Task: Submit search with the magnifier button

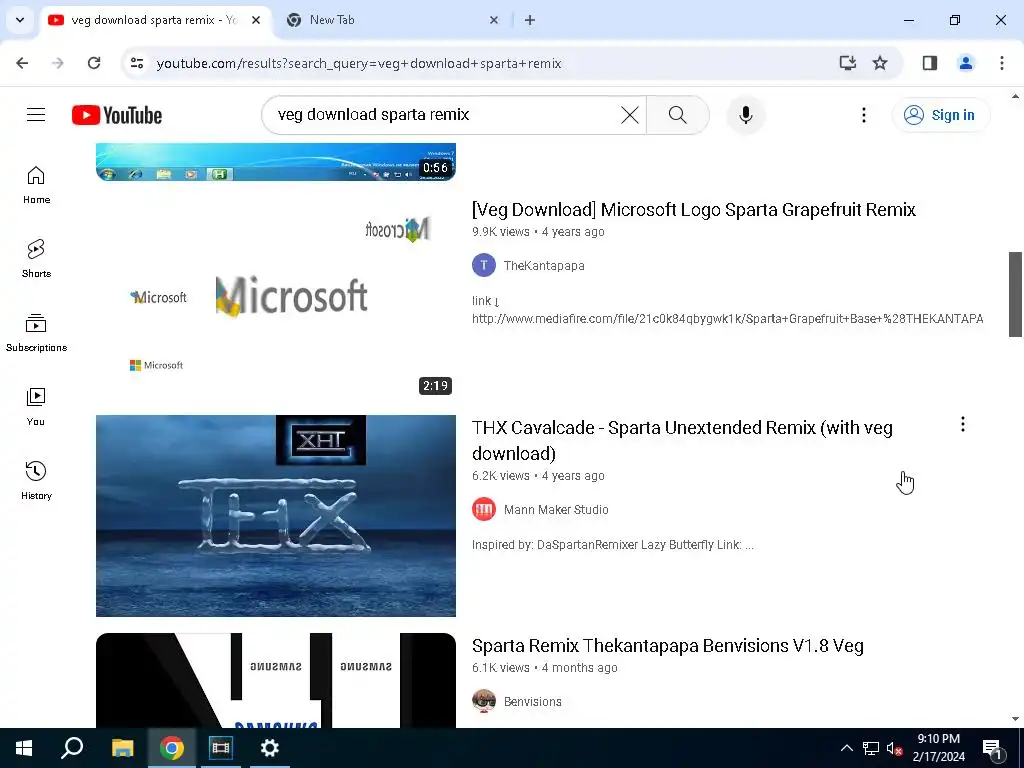Action: click(x=678, y=115)
